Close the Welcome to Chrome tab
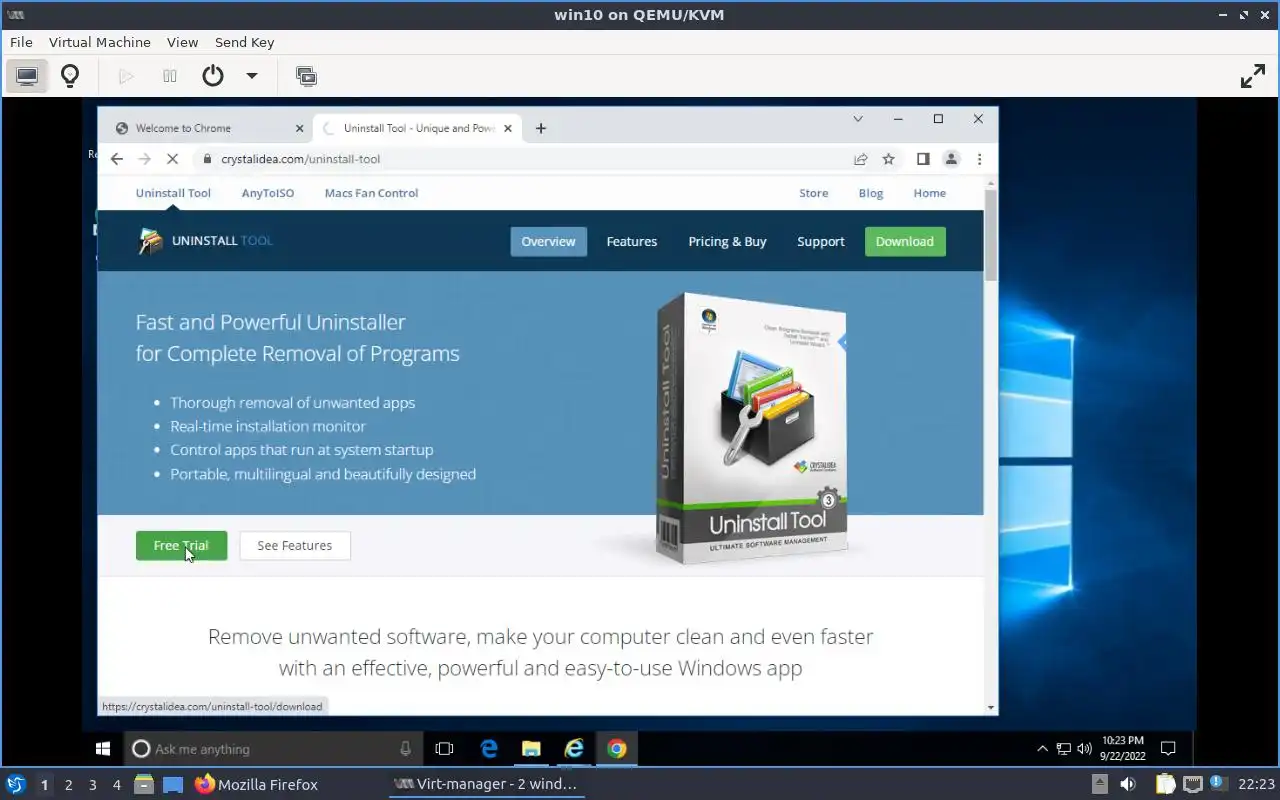Viewport: 1280px width, 800px height. (x=299, y=128)
